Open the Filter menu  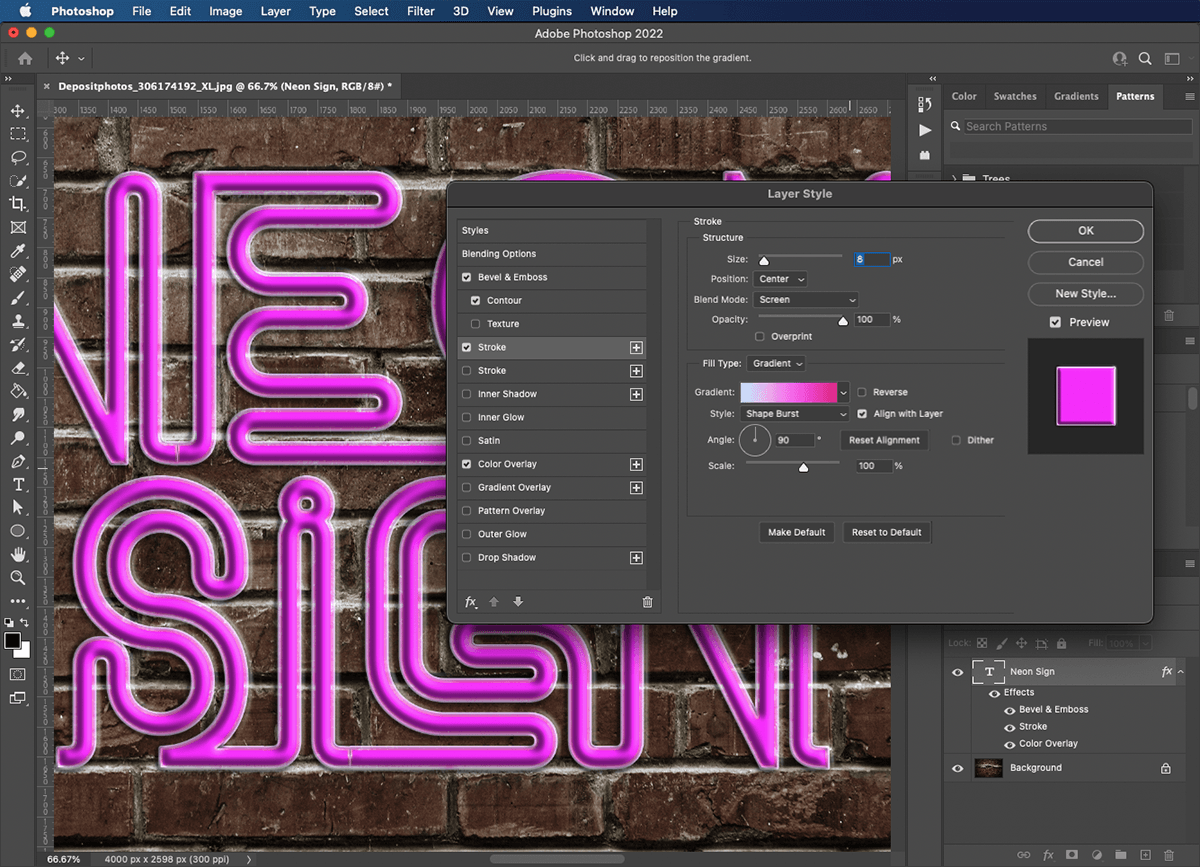coord(420,11)
